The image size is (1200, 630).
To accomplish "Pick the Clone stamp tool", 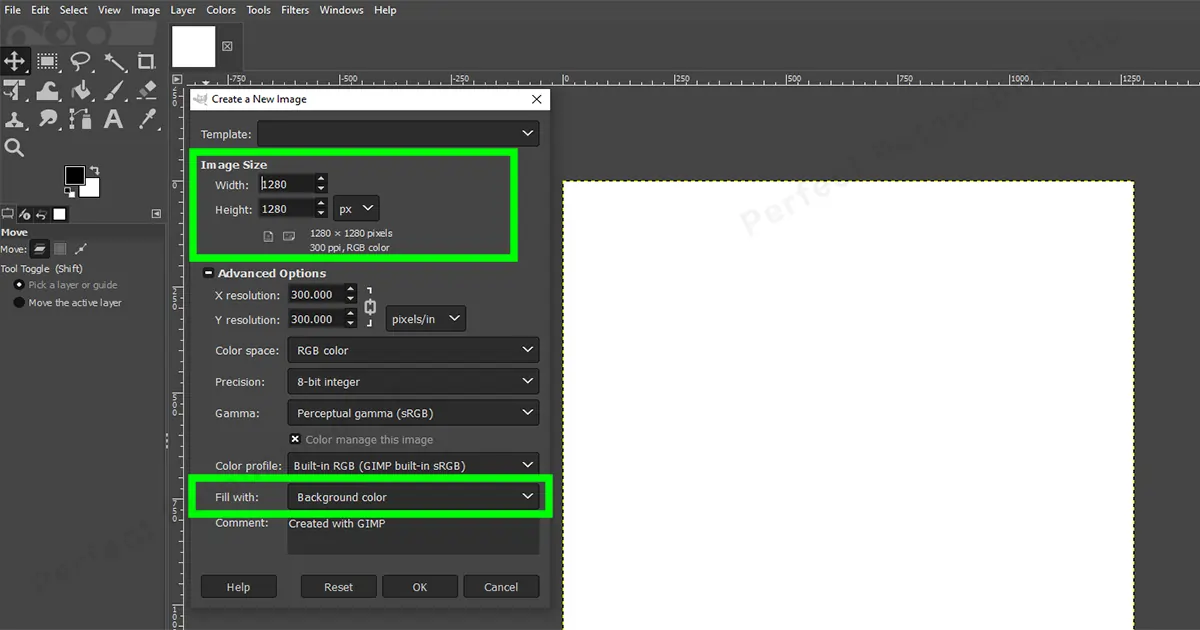I will coord(16,120).
